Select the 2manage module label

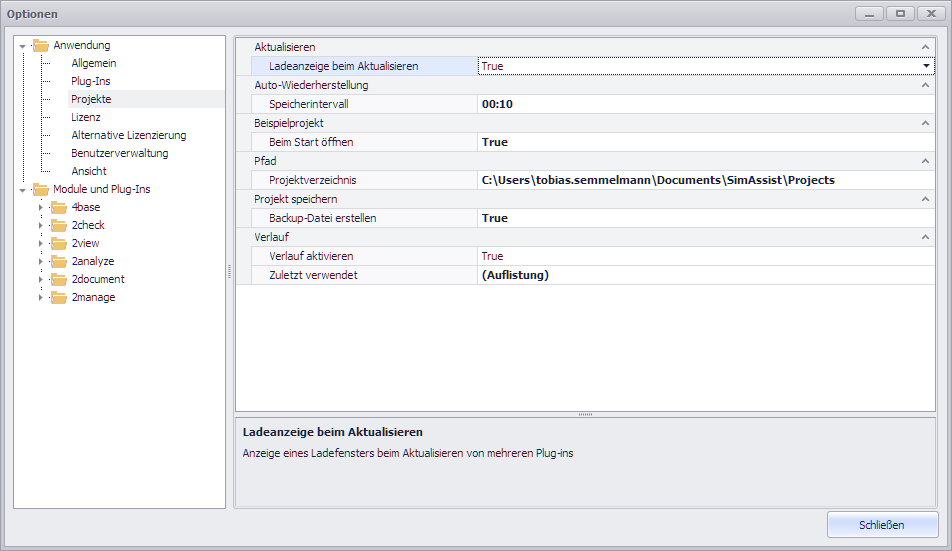click(94, 297)
